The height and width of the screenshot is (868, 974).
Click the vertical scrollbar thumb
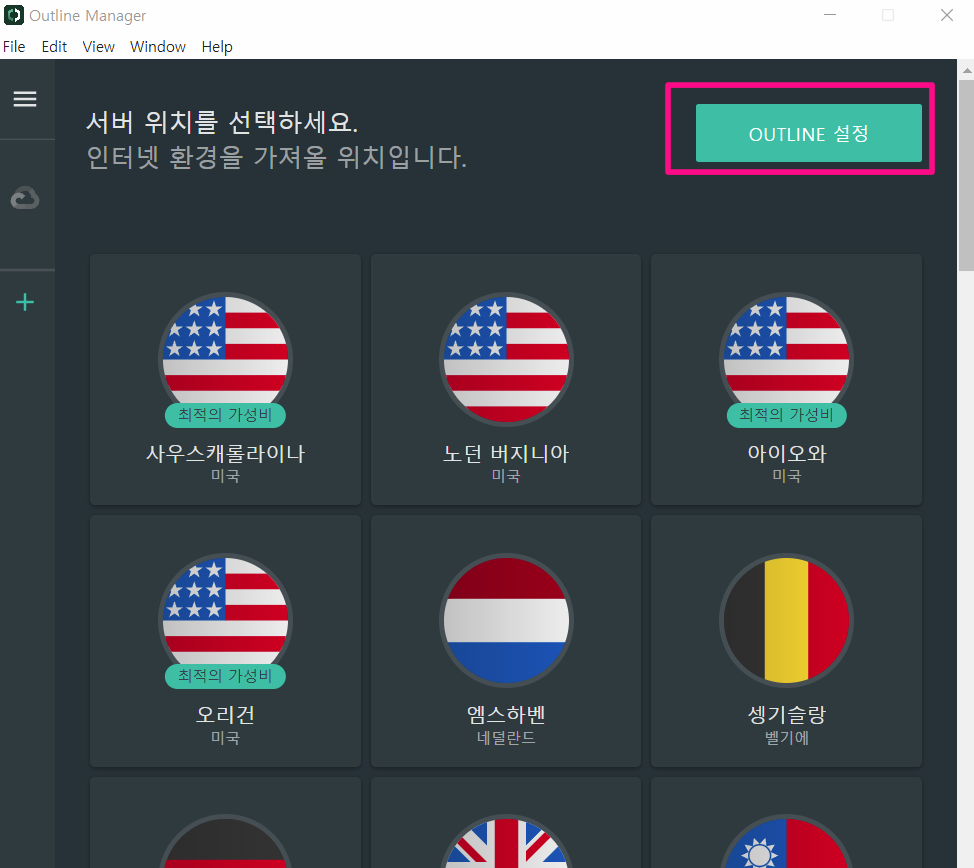point(966,175)
